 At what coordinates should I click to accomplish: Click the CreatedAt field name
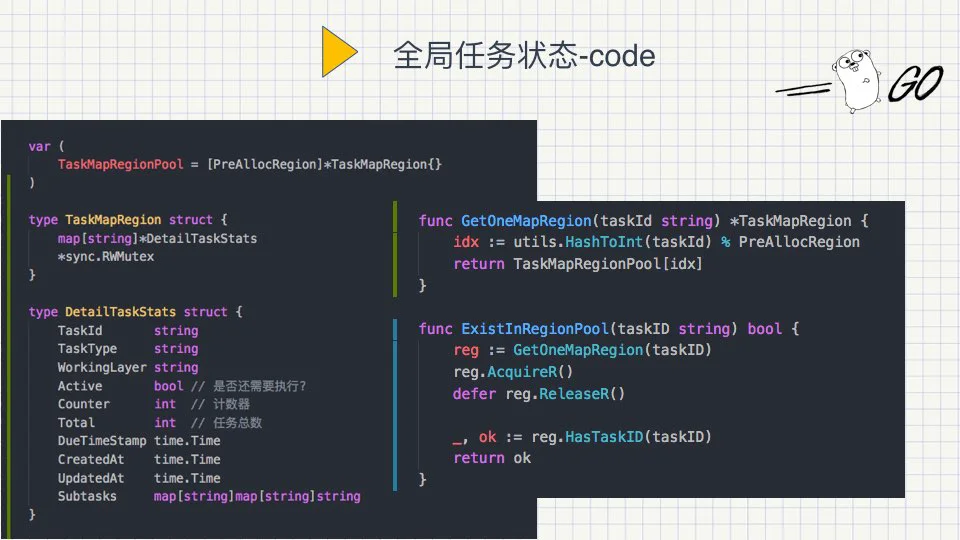tap(91, 459)
